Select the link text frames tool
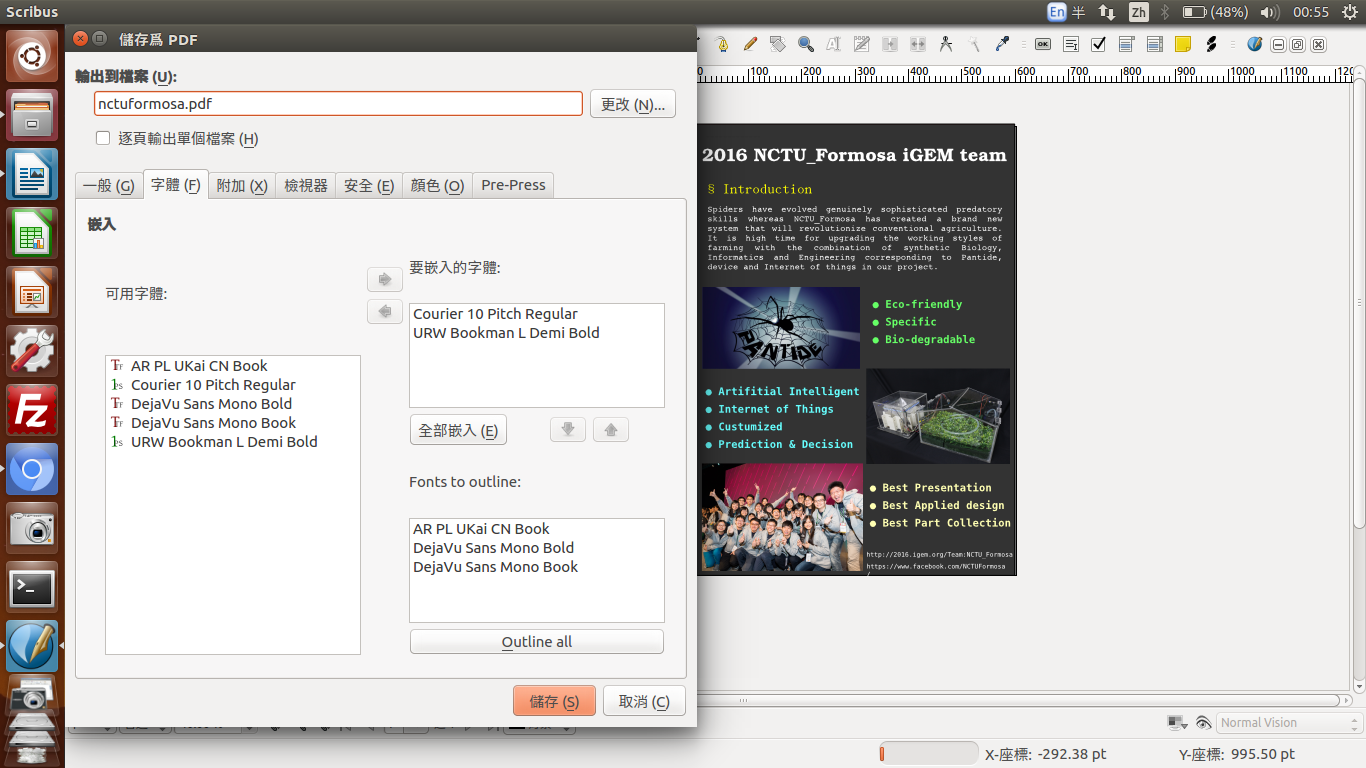Screen dimensions: 1366x768 click(x=890, y=44)
